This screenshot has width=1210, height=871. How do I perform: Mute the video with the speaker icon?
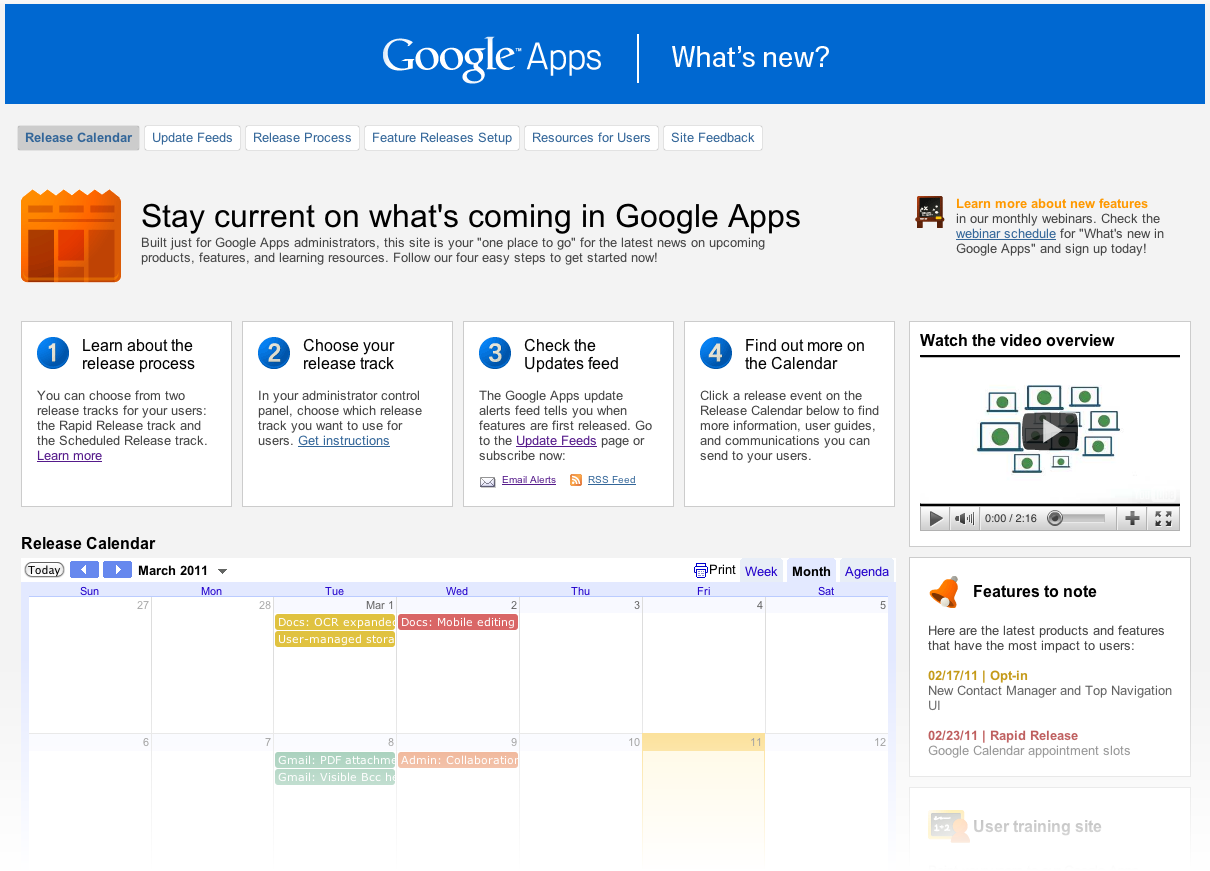click(x=963, y=518)
